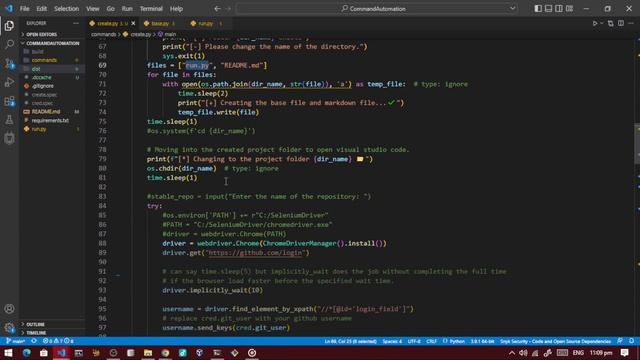This screenshot has width=640, height=360.
Task: Expand the commands folder
Action: click(x=52, y=60)
